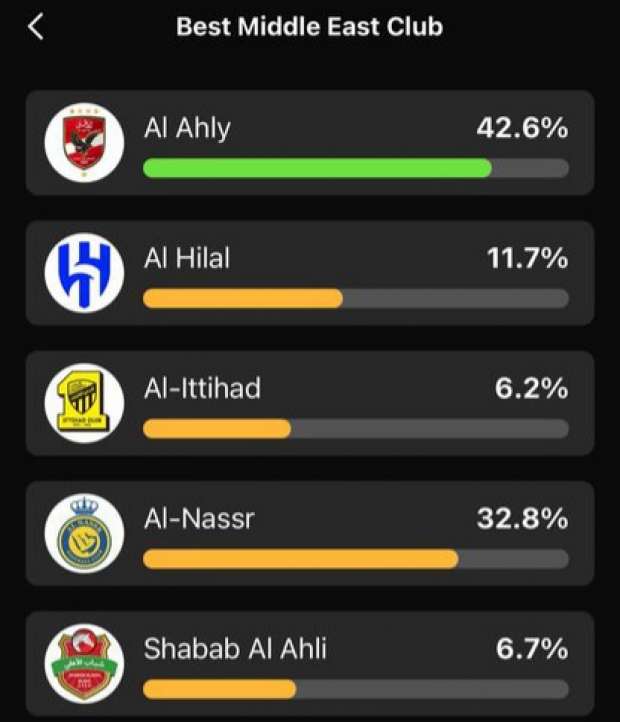Click the Best Middle East Club title

pos(309,27)
